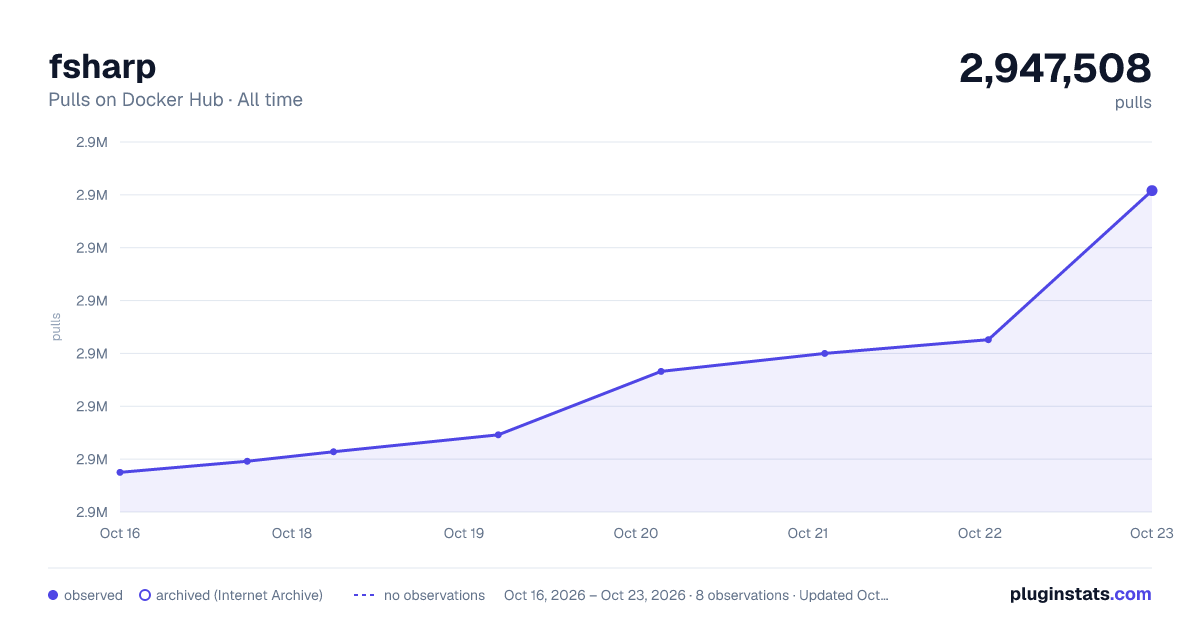Click the archived (Internet Archive) legend label
Viewport: 1200px width, 630px height.
pos(239,595)
